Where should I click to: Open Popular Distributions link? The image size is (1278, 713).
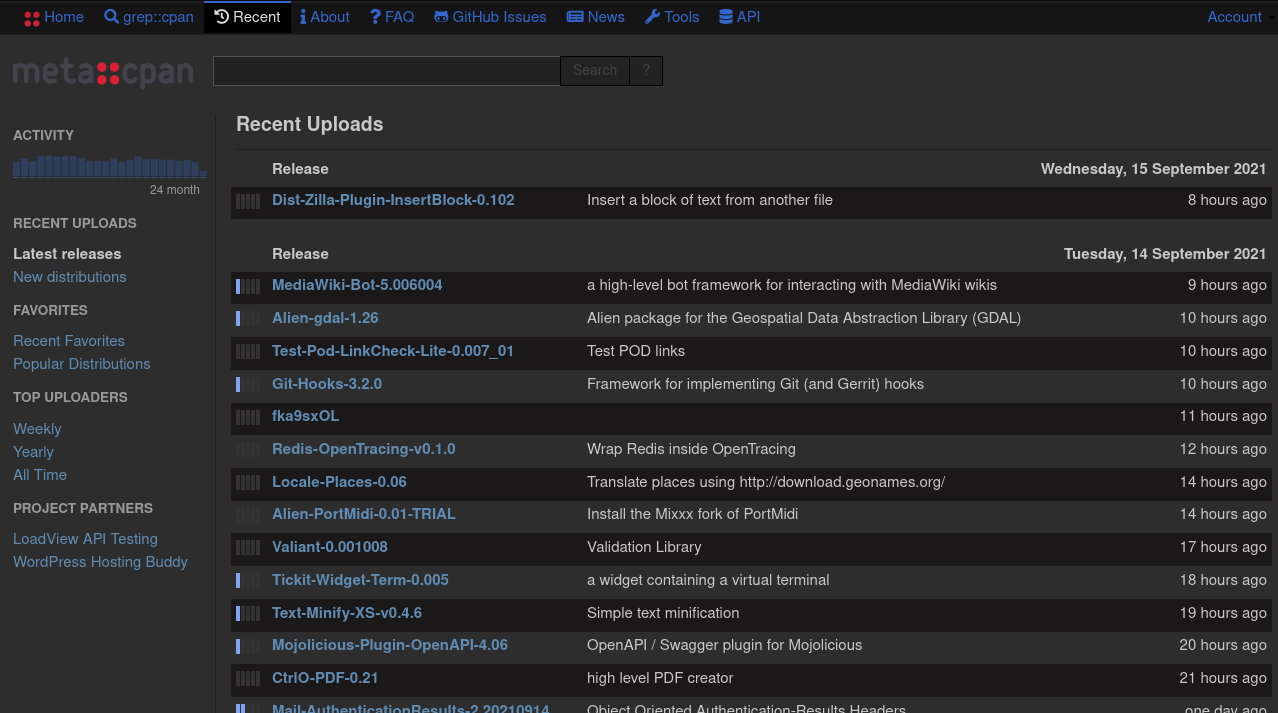[x=82, y=364]
